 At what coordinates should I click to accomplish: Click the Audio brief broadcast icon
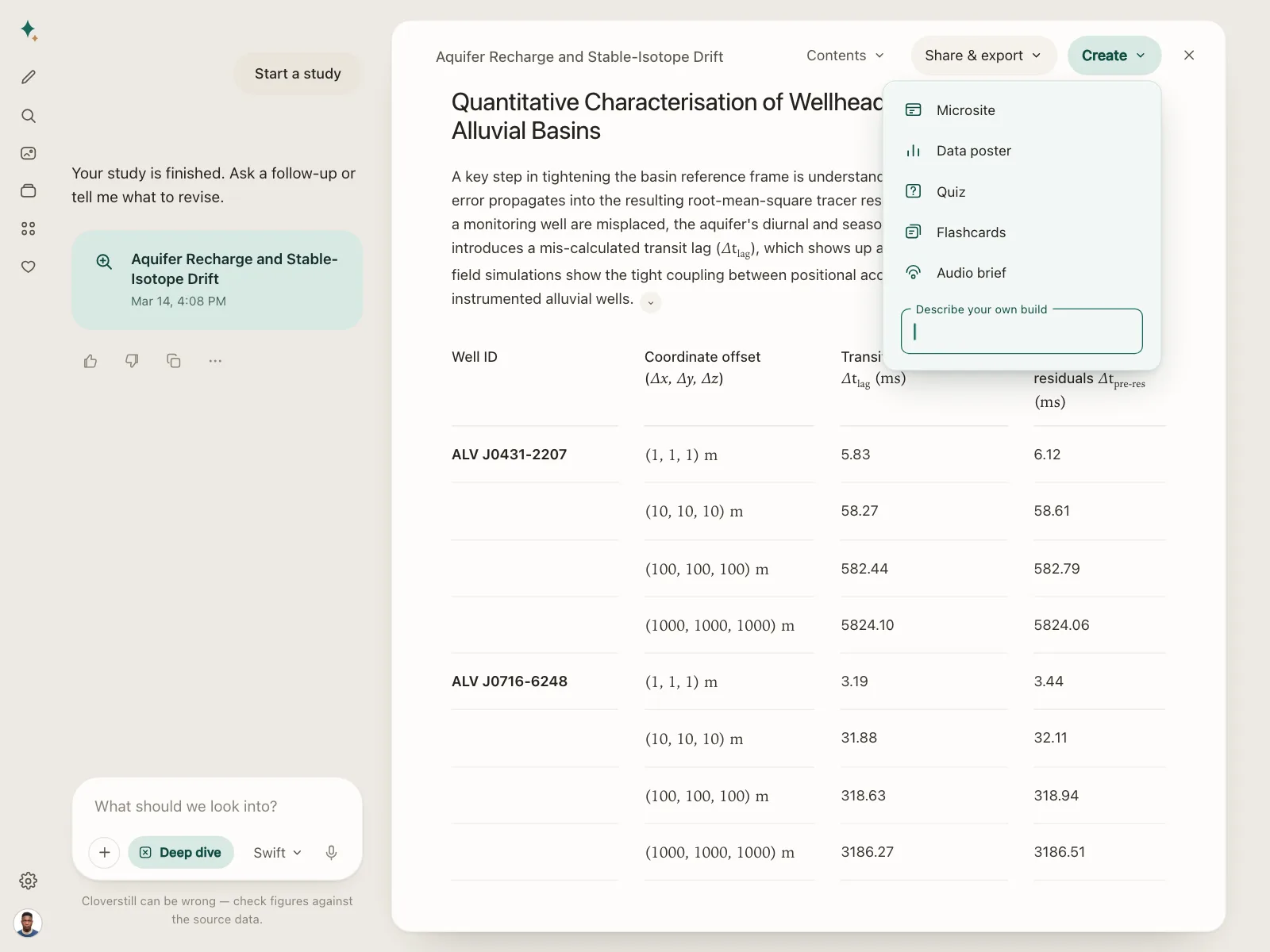point(914,273)
